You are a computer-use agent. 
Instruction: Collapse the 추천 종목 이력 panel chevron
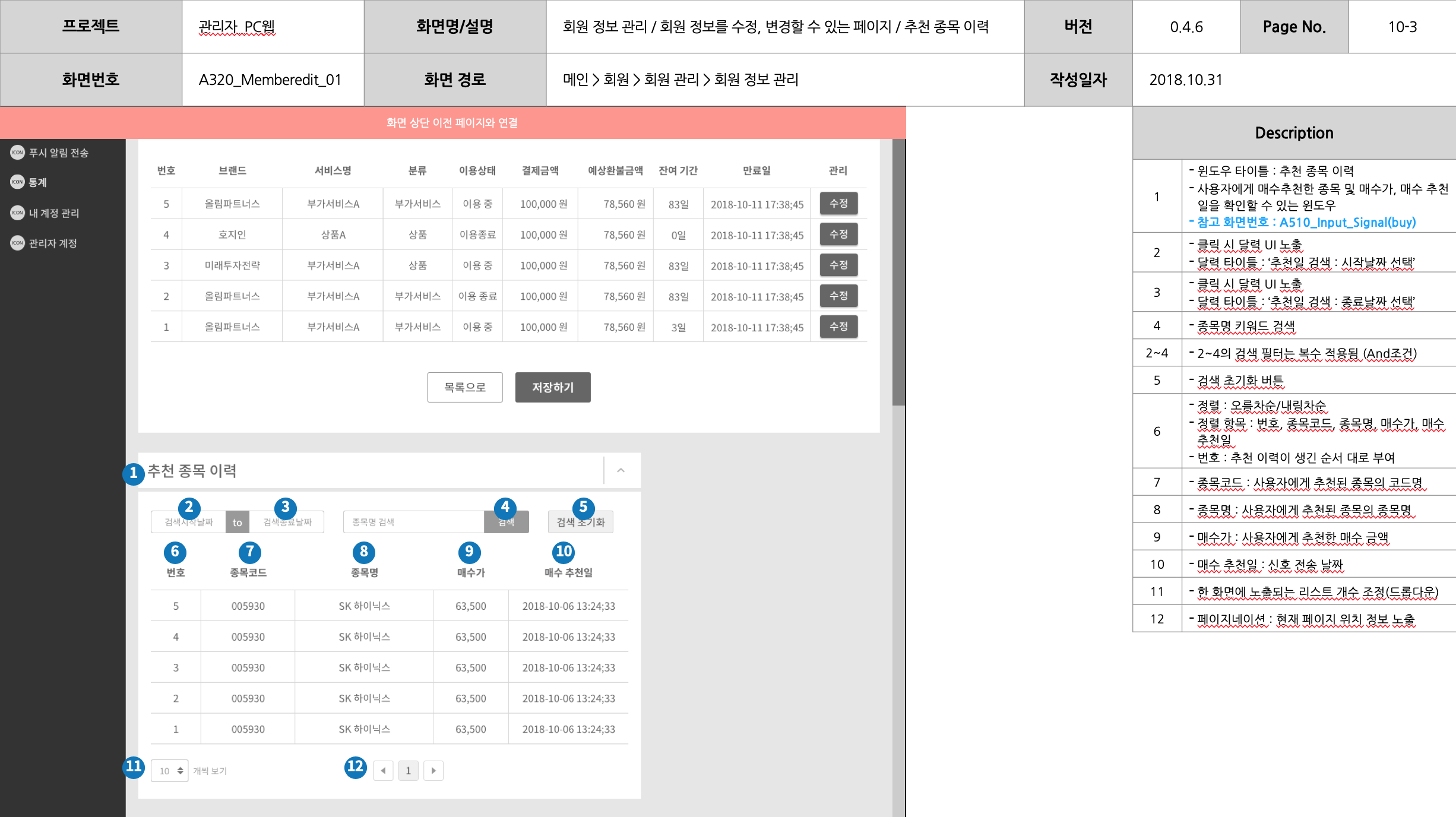point(621,470)
